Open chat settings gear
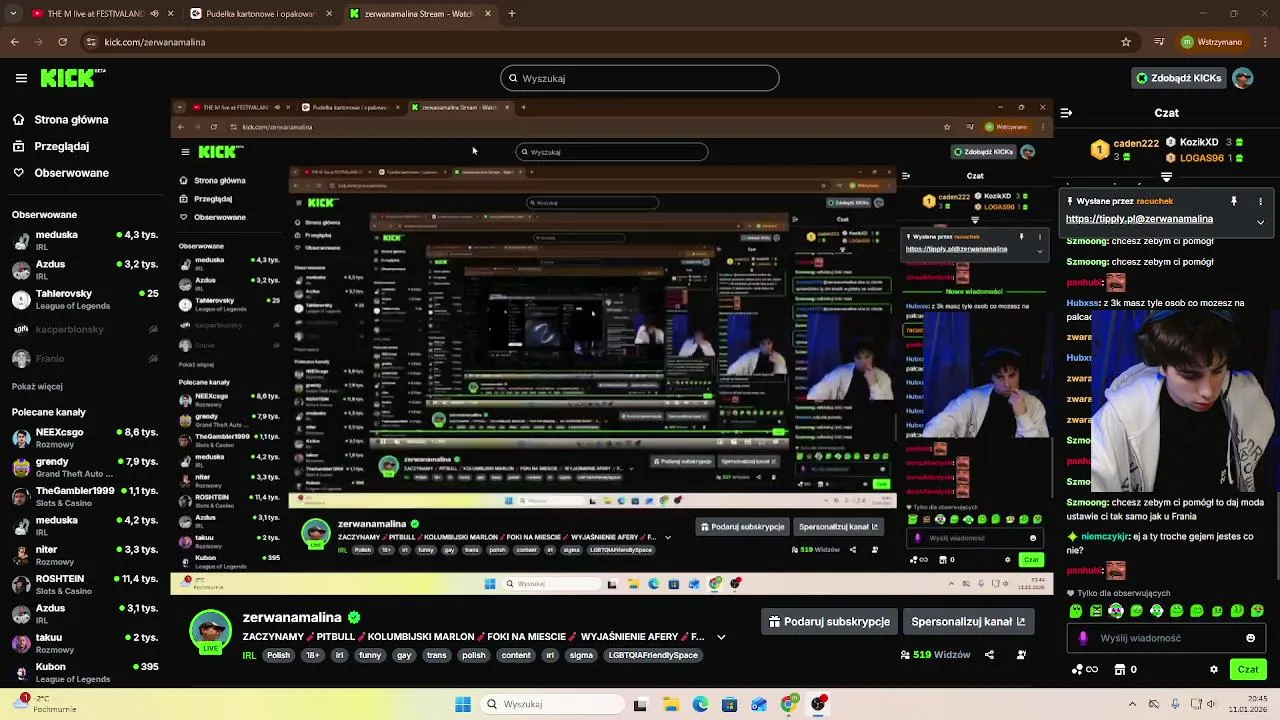Viewport: 1280px width, 720px height. click(x=1214, y=670)
